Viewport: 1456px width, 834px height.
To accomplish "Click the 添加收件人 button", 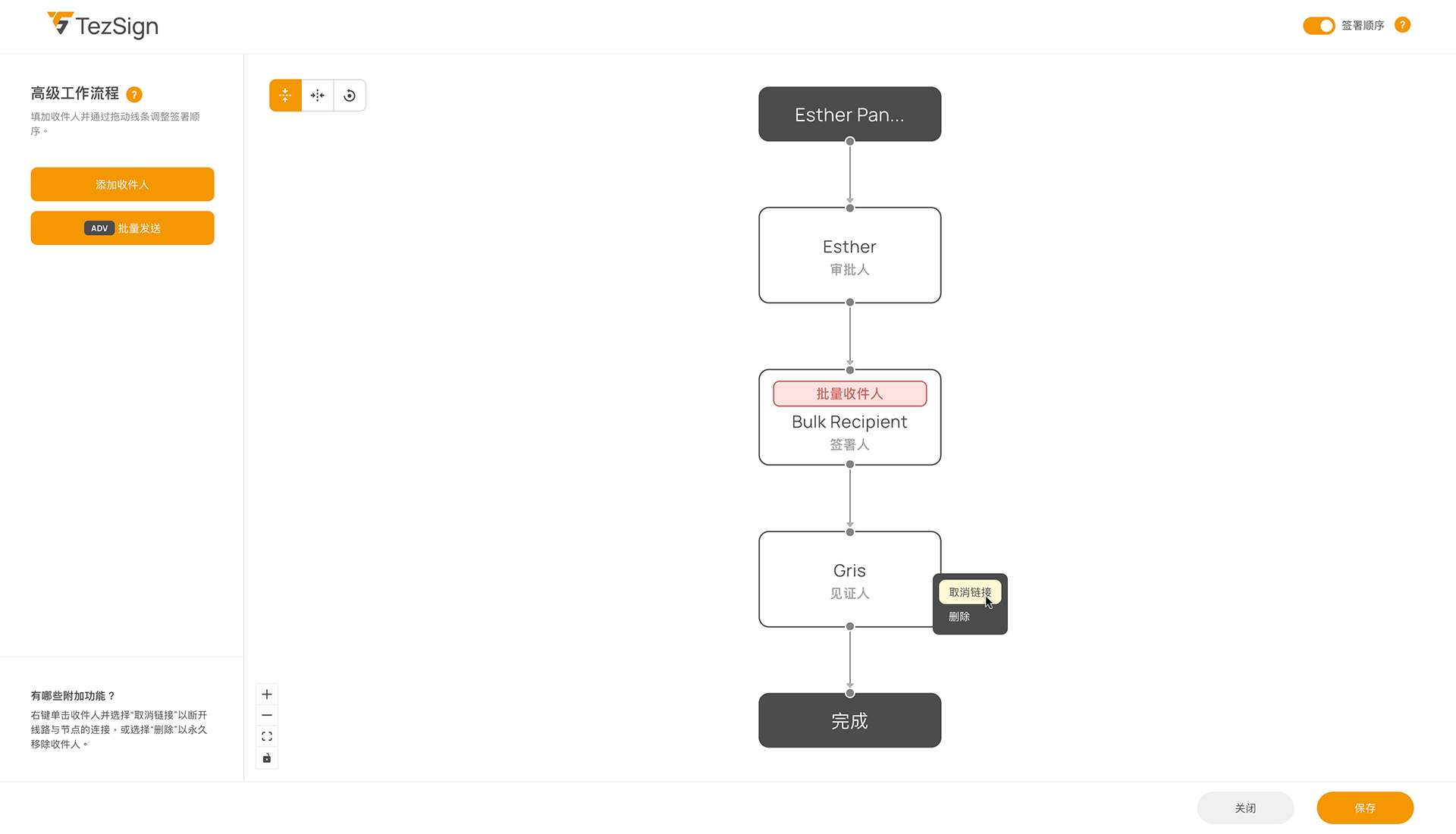I will tap(122, 184).
